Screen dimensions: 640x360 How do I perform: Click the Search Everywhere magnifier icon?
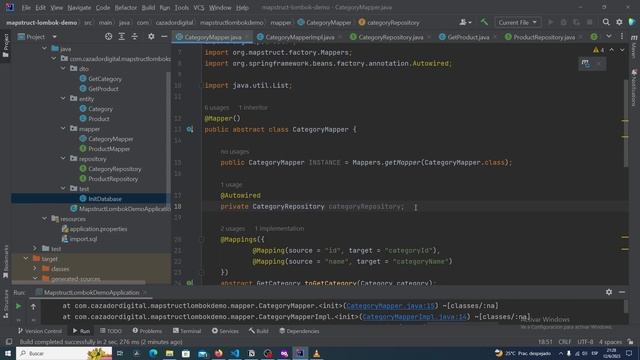[x=606, y=22]
